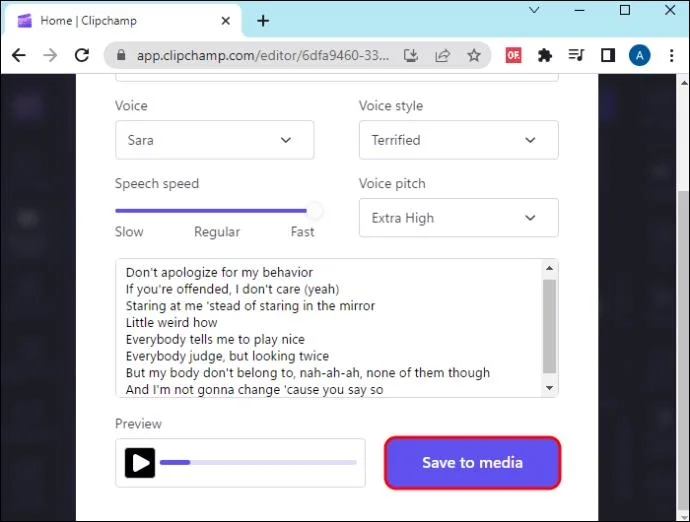The image size is (690, 522).
Task: Open the browser extensions puzzle icon
Action: (545, 56)
